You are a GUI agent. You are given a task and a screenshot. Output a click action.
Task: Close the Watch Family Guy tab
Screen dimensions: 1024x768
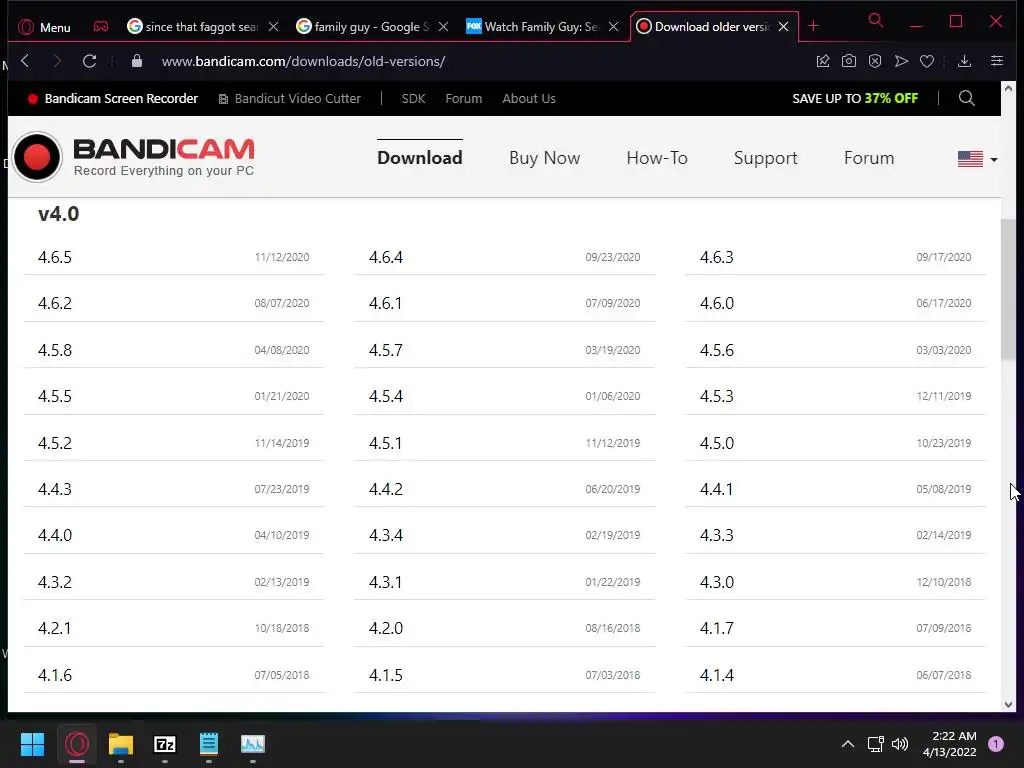[x=613, y=27]
